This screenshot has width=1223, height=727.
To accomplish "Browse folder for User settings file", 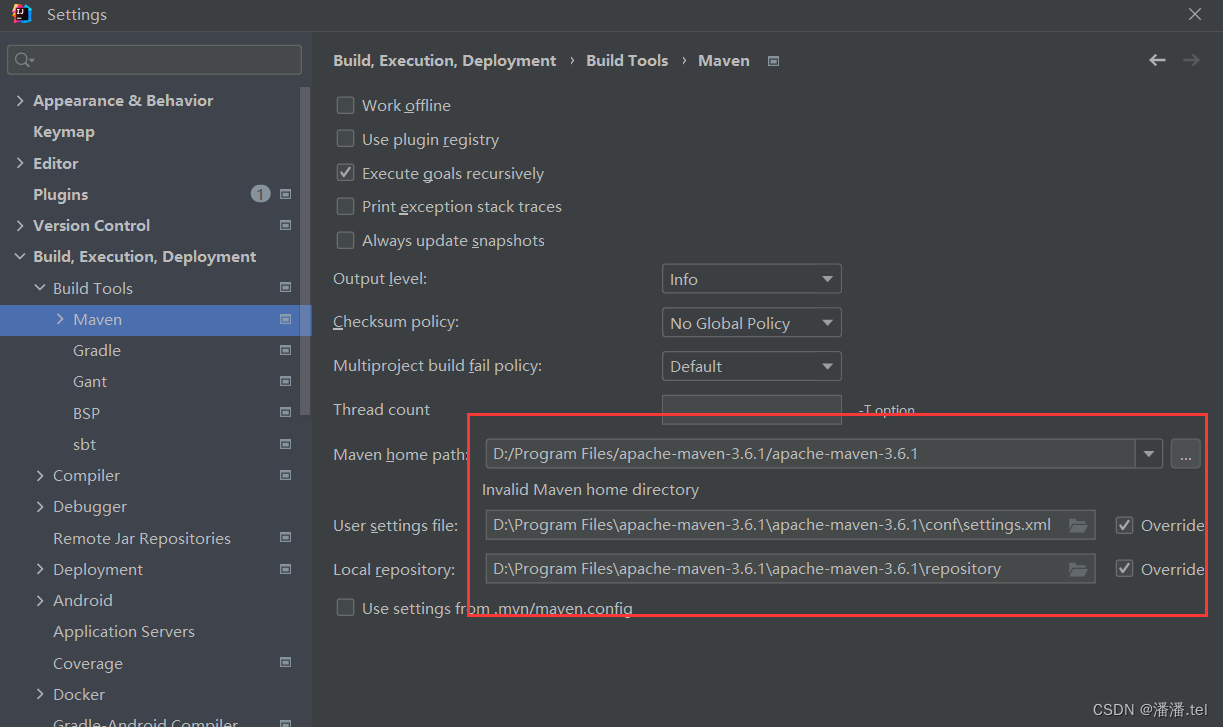I will click(1078, 525).
